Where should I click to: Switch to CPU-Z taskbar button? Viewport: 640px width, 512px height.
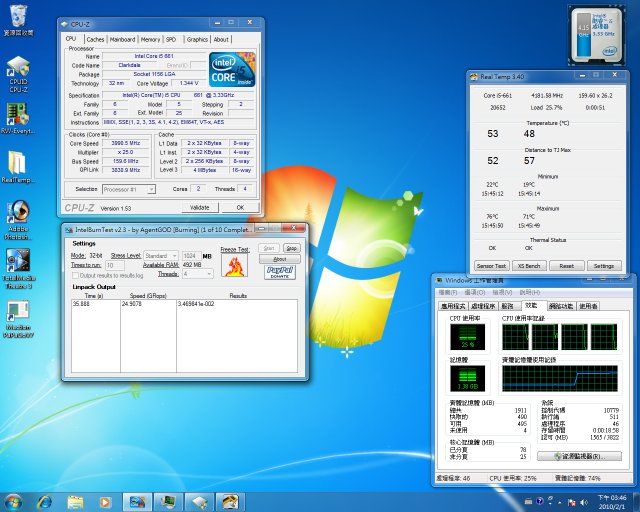point(199,502)
